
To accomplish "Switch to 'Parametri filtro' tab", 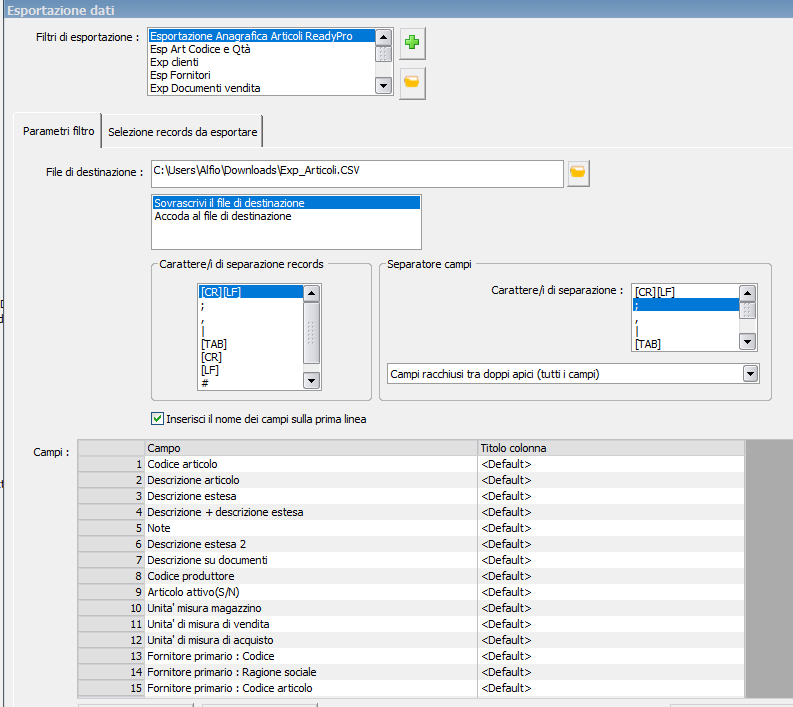I will pos(58,131).
